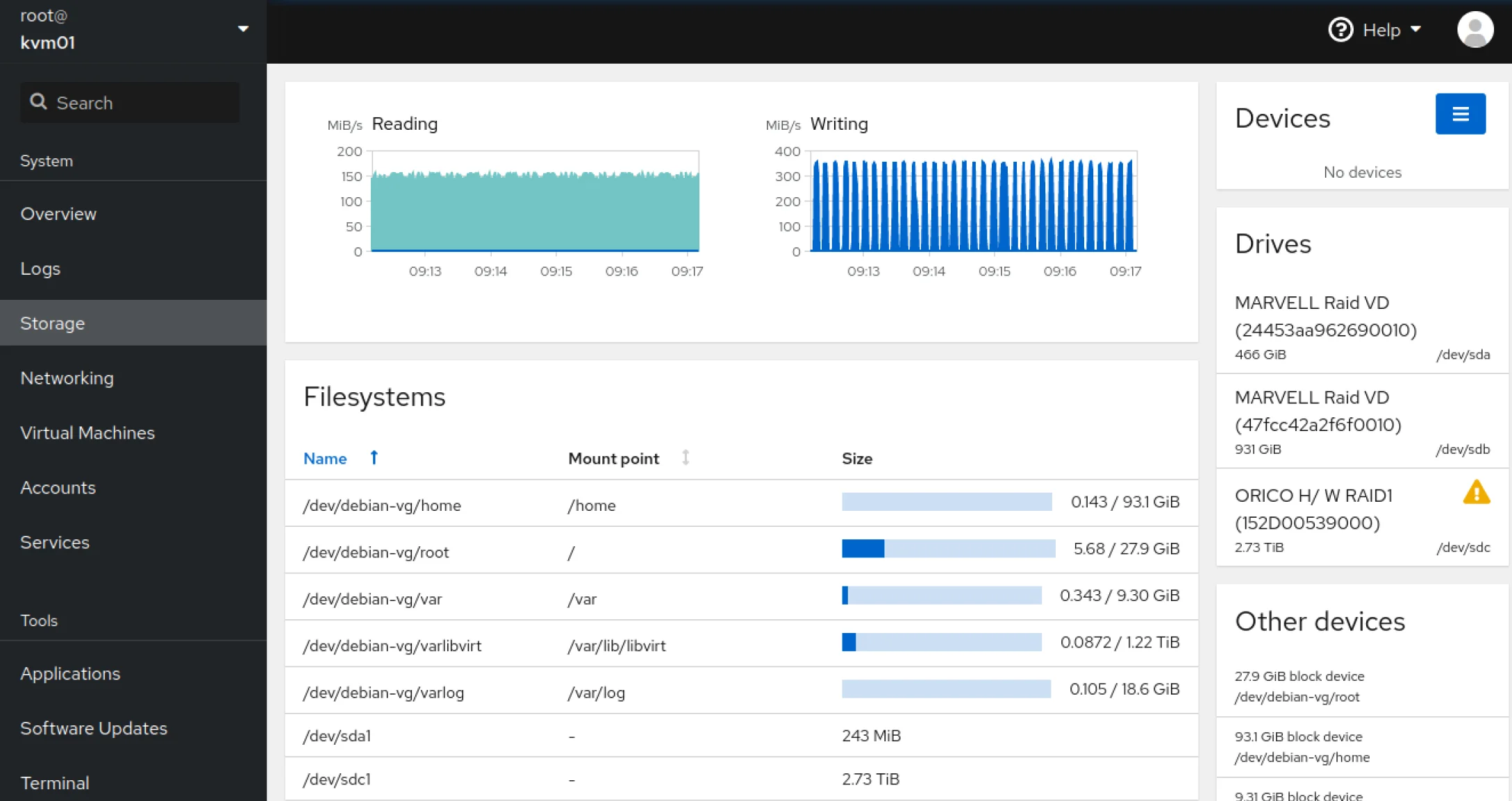Click the Name column header link

tap(325, 458)
